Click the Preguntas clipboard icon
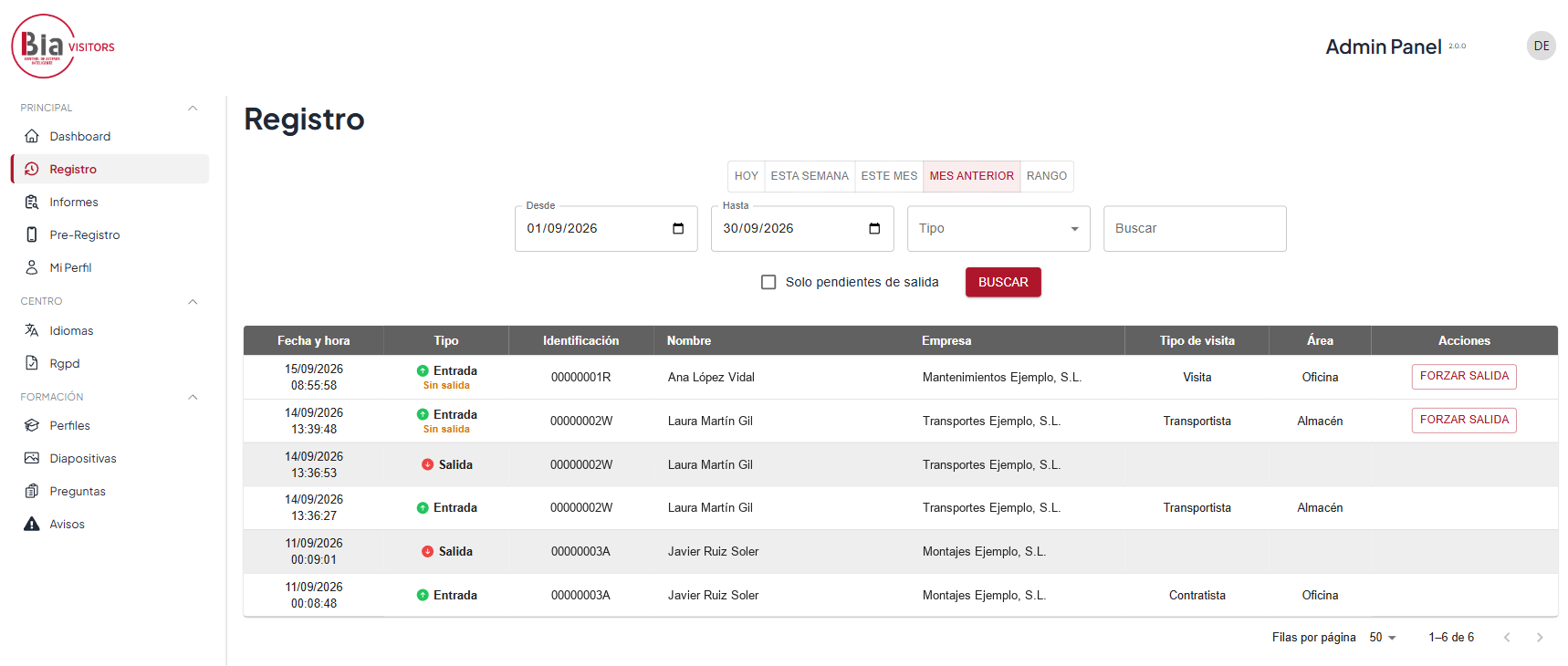 click(x=32, y=491)
